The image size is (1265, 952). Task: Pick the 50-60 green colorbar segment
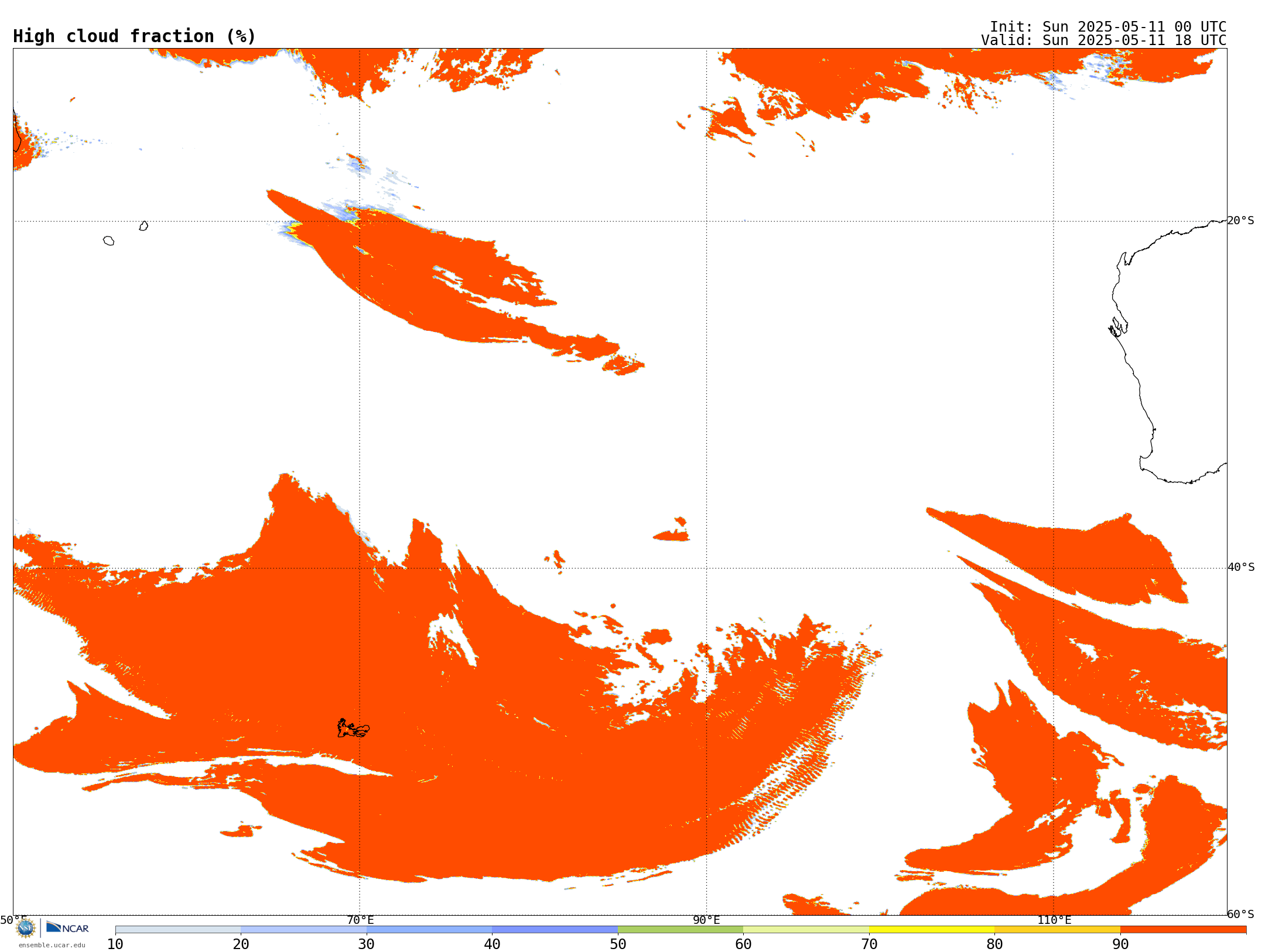click(681, 930)
